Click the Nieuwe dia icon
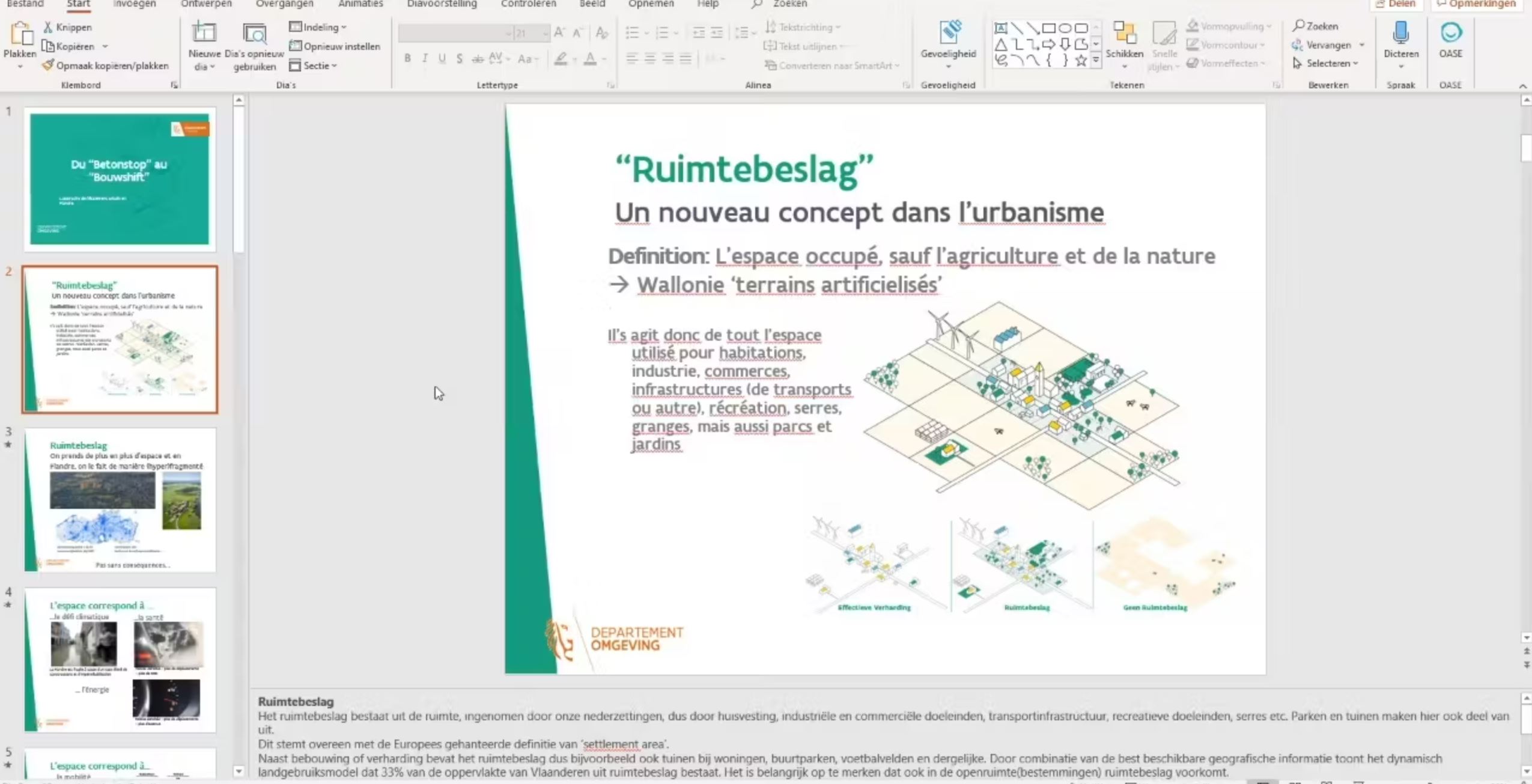The height and width of the screenshot is (784, 1532). click(204, 34)
